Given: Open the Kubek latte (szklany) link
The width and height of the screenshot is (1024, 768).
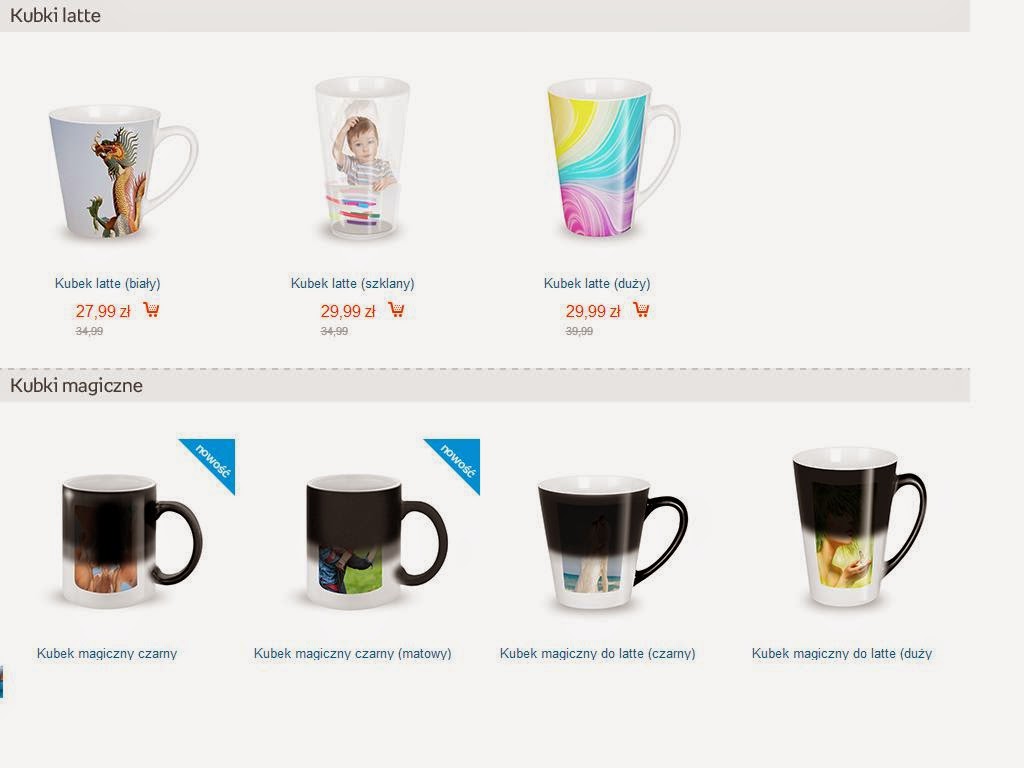Looking at the screenshot, I should coord(353,283).
